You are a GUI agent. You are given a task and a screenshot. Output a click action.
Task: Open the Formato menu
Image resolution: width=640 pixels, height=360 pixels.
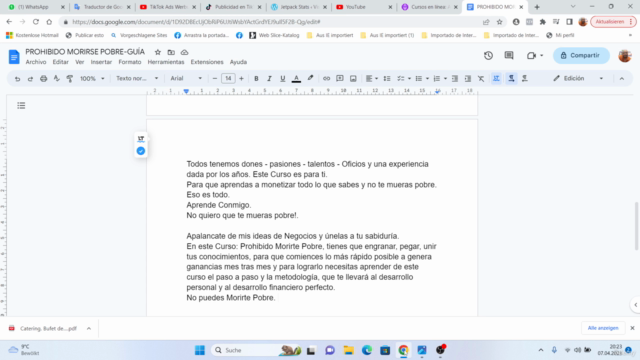(130, 62)
